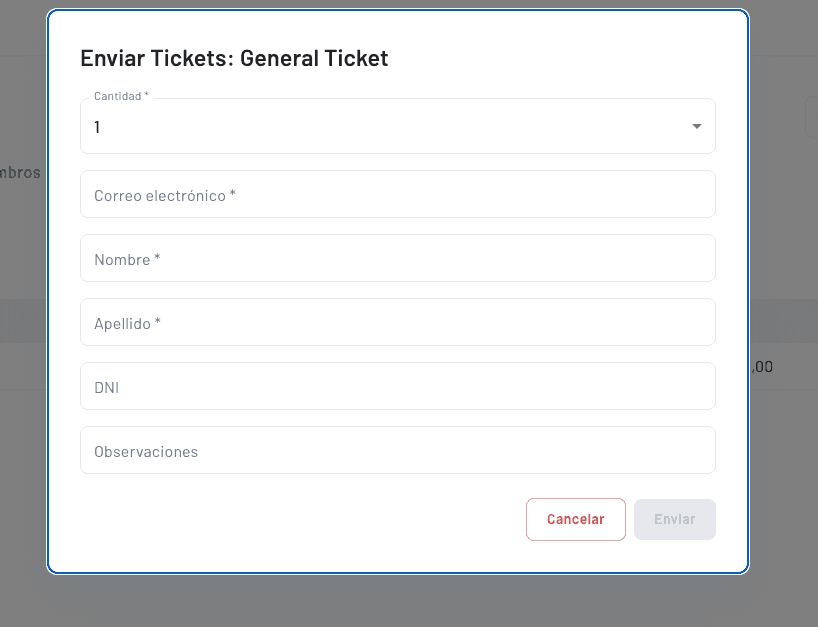Select the current quantity value 1

[x=97, y=127]
